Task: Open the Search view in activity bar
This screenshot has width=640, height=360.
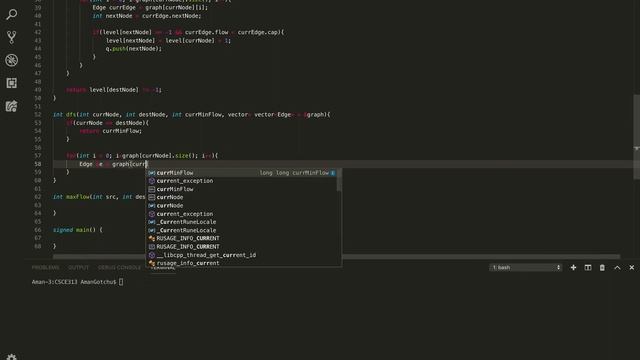Action: pyautogui.click(x=11, y=15)
